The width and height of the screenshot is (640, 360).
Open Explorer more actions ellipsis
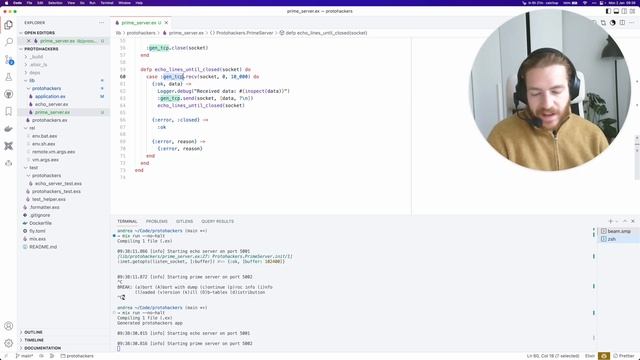click(x=102, y=22)
